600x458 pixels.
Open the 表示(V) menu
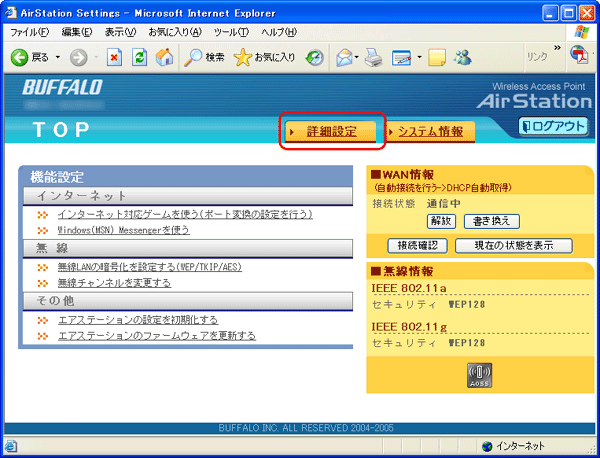pyautogui.click(x=120, y=33)
